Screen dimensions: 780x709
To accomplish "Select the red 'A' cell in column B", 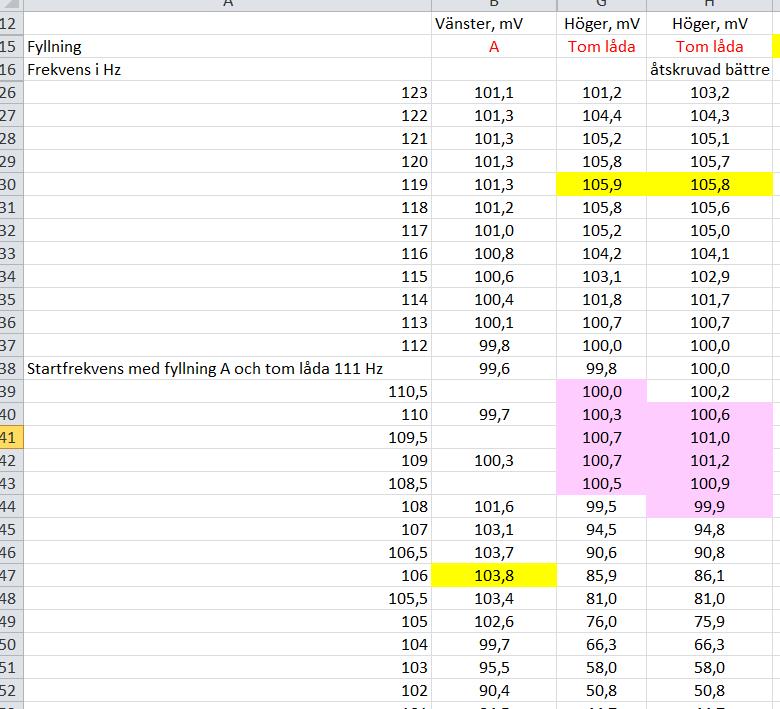I will (493, 46).
